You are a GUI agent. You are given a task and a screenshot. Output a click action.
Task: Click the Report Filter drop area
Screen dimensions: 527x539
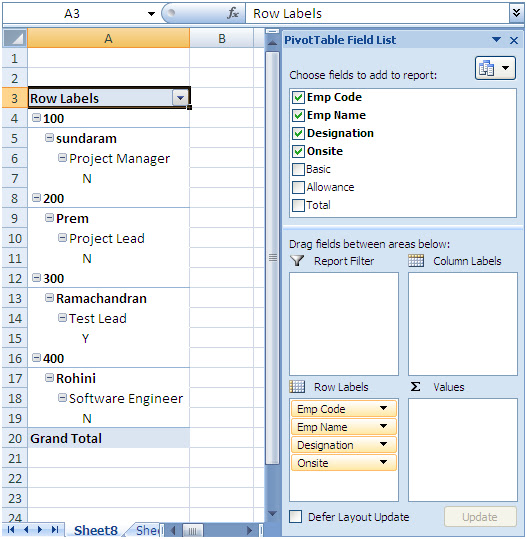click(344, 324)
